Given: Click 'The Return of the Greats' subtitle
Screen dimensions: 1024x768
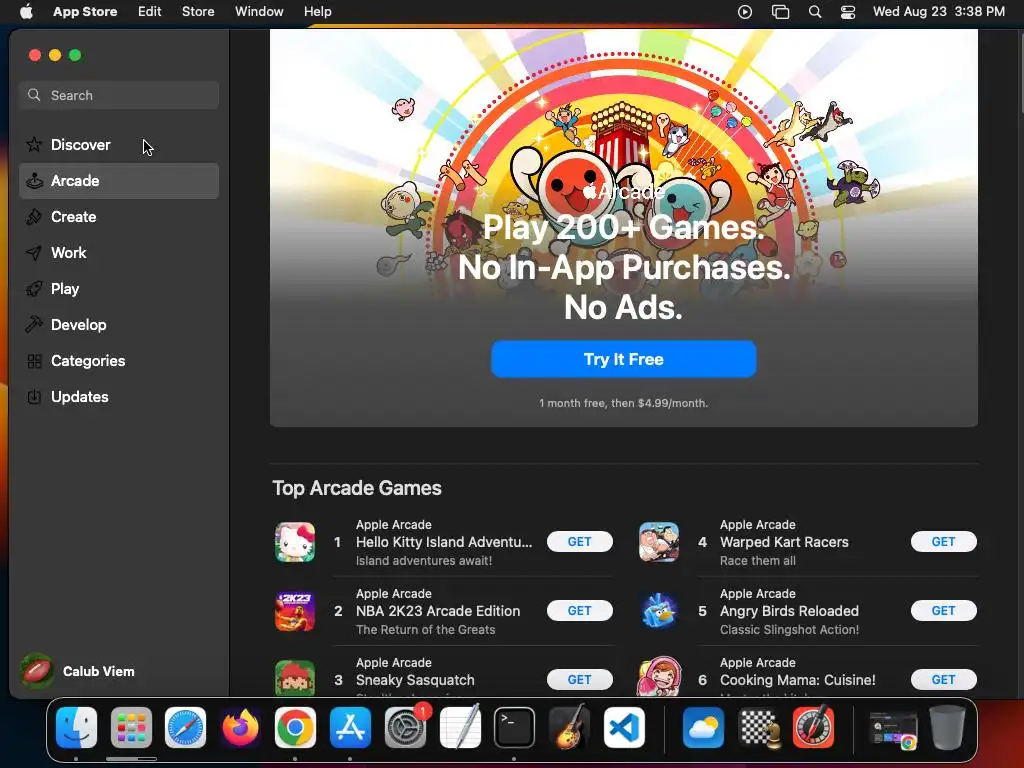Looking at the screenshot, I should coord(426,630).
